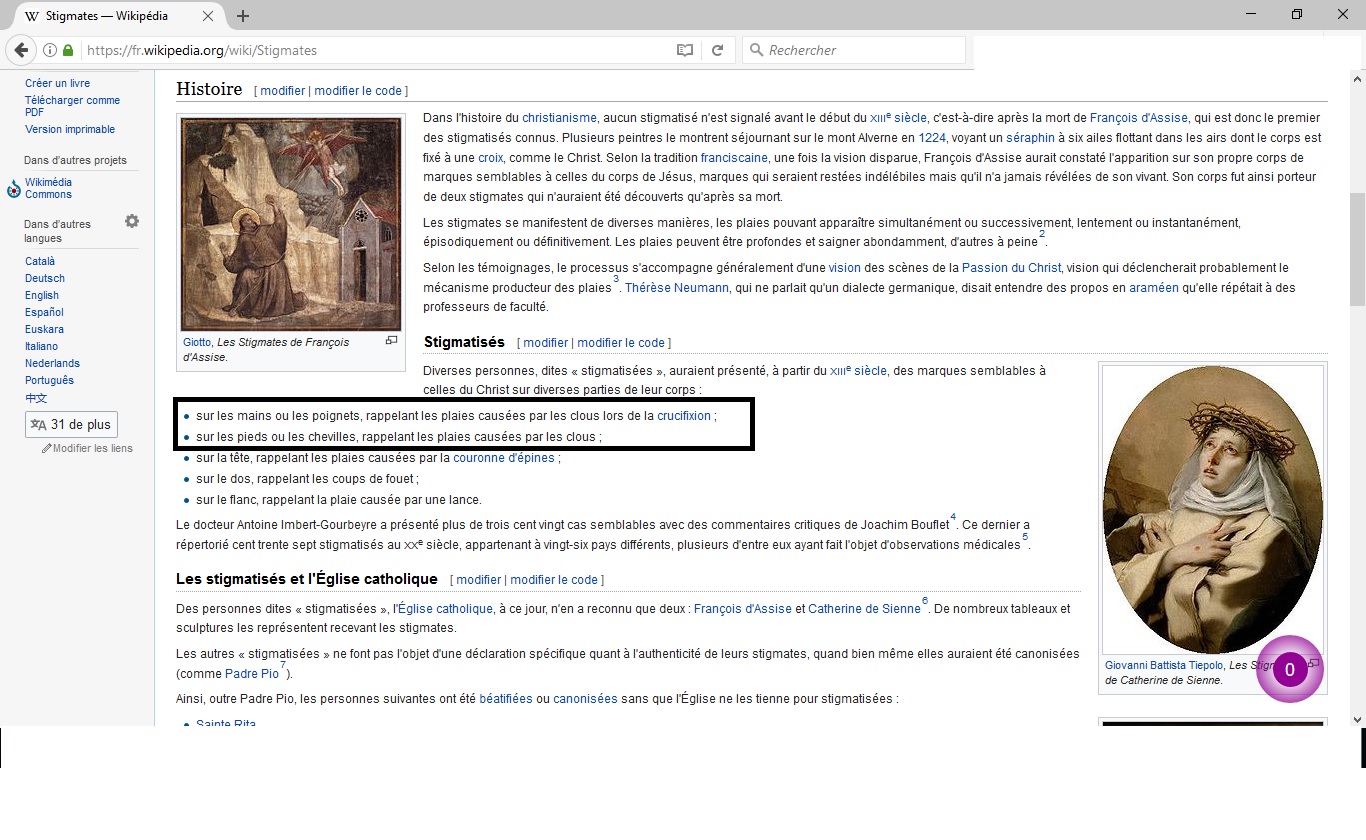The image size is (1366, 840).
Task: Enlarge the Giotto painting via its expand icon
Action: click(x=391, y=341)
